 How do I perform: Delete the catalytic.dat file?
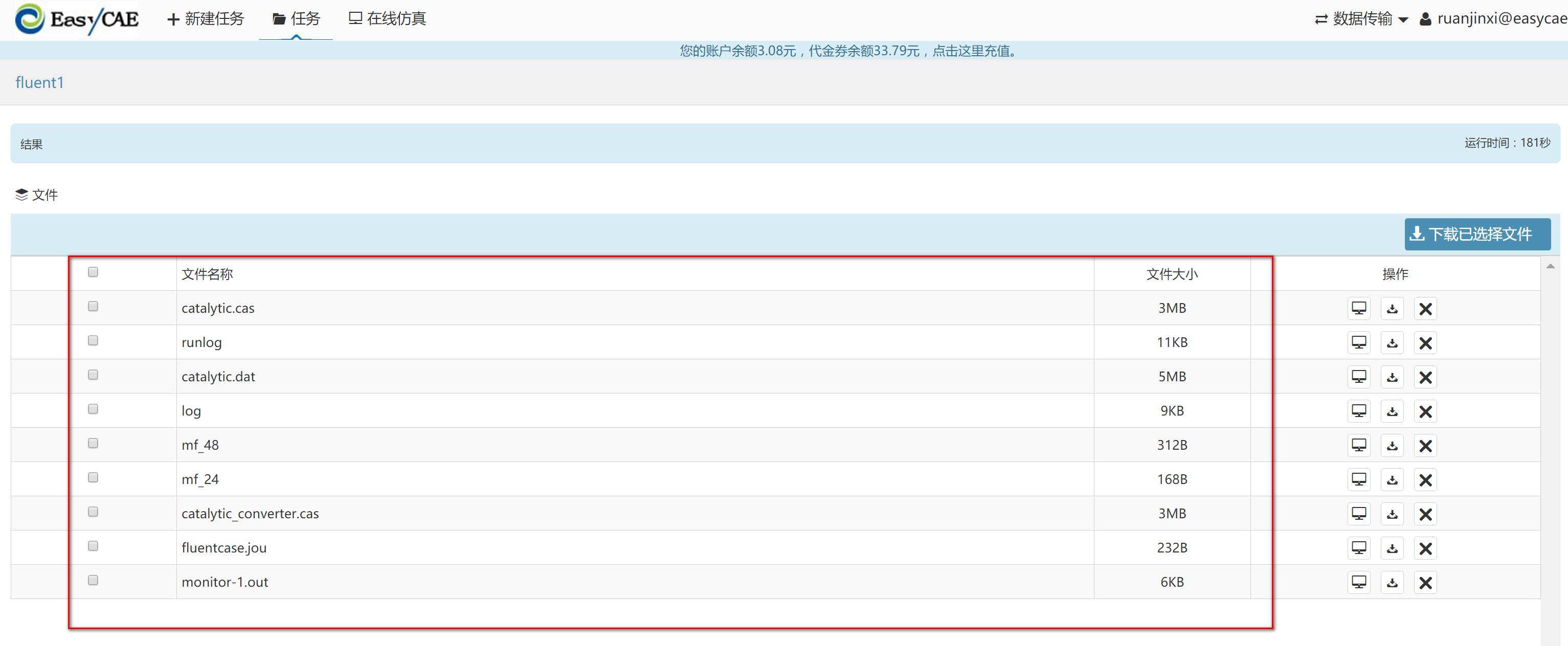(x=1425, y=377)
